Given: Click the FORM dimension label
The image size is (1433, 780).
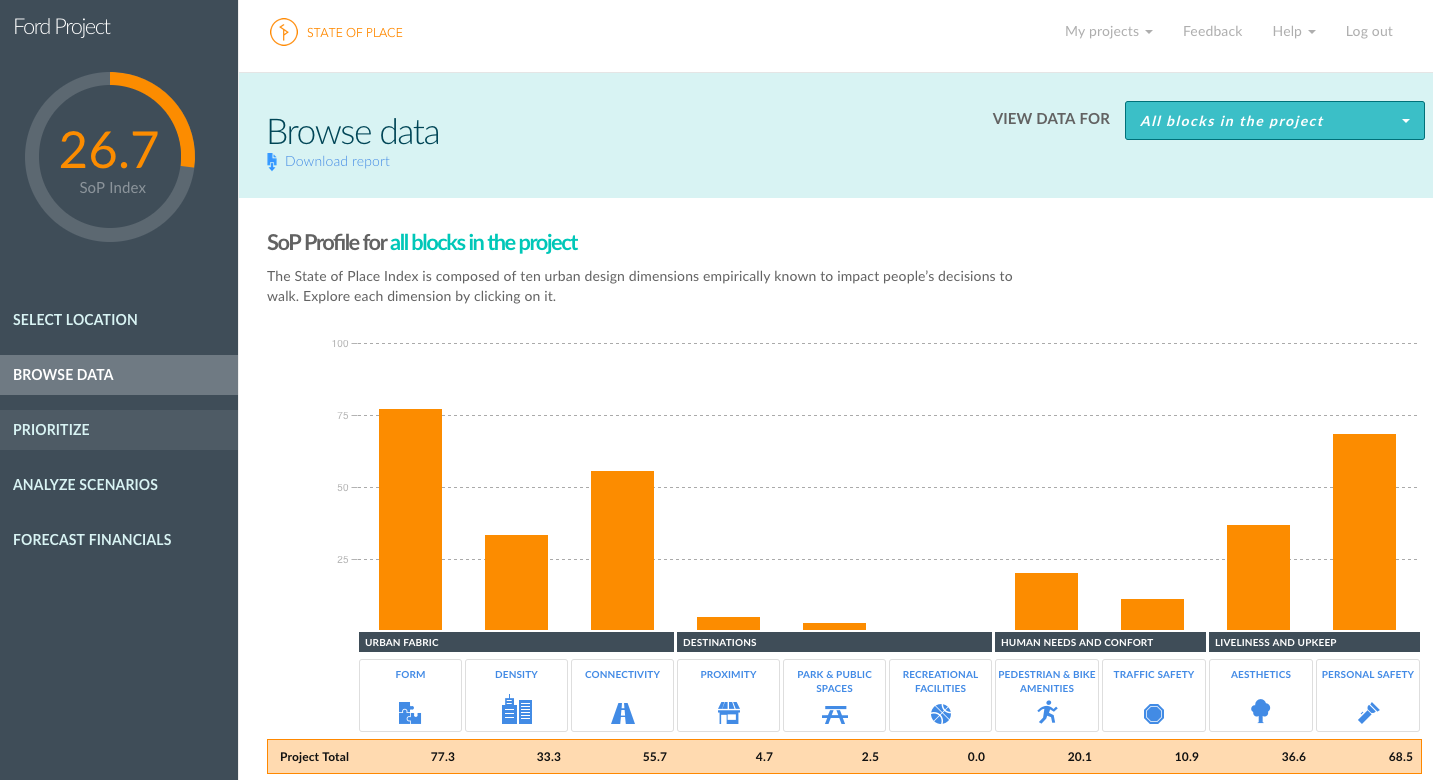Looking at the screenshot, I should [410, 675].
